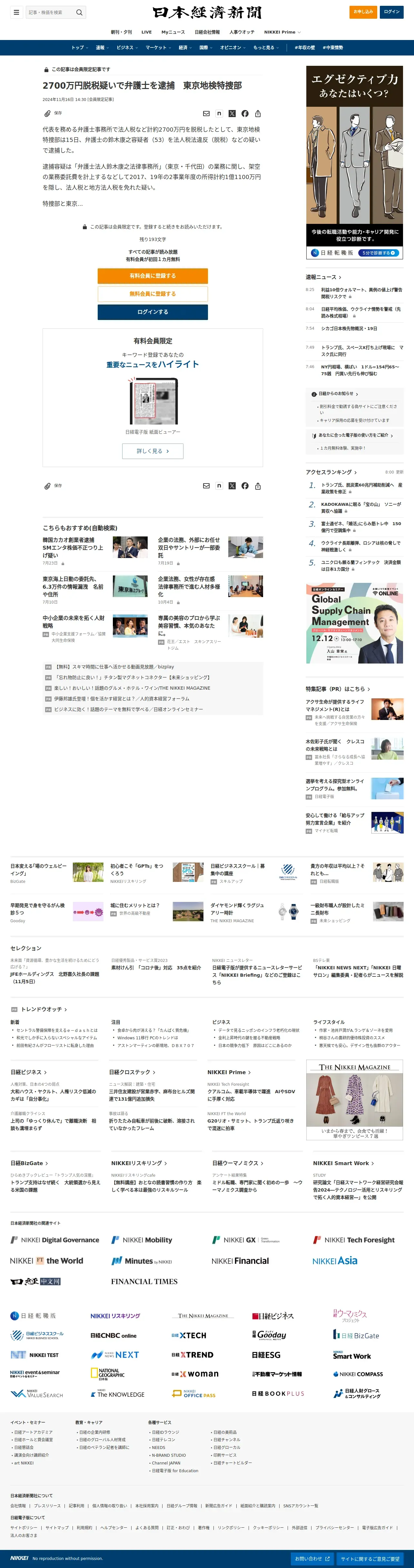Screen dimensions: 414x1568
Task: Expand the 国際 navigation dropdown
Action: click(206, 47)
